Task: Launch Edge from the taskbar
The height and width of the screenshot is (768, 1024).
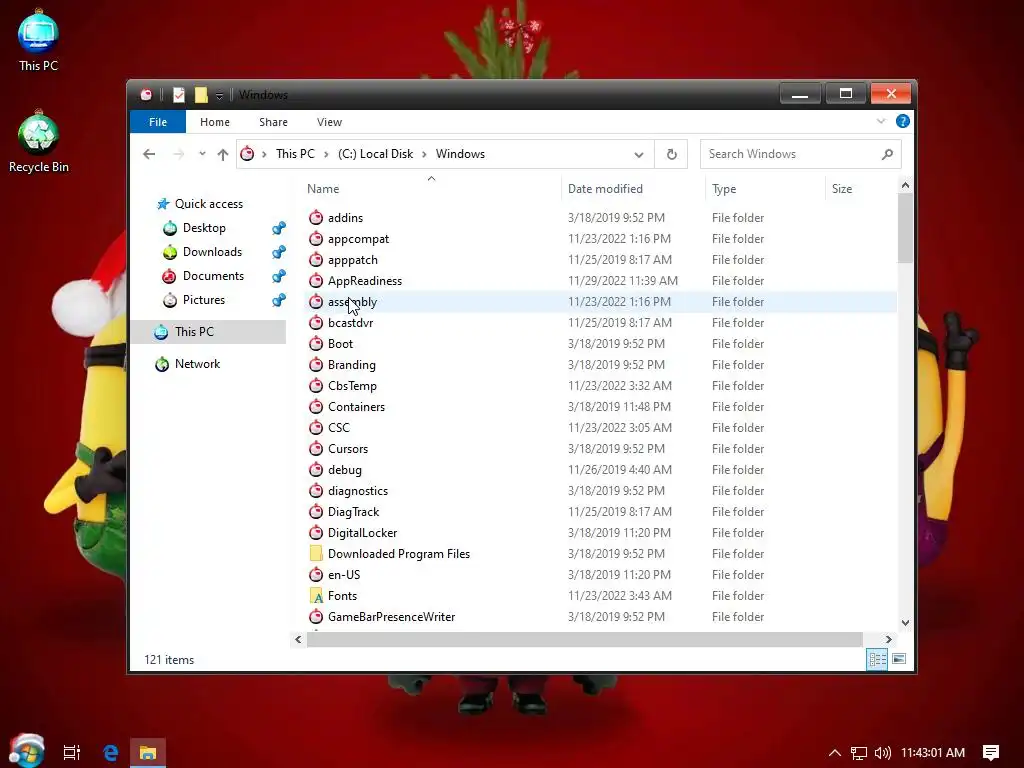Action: click(110, 752)
